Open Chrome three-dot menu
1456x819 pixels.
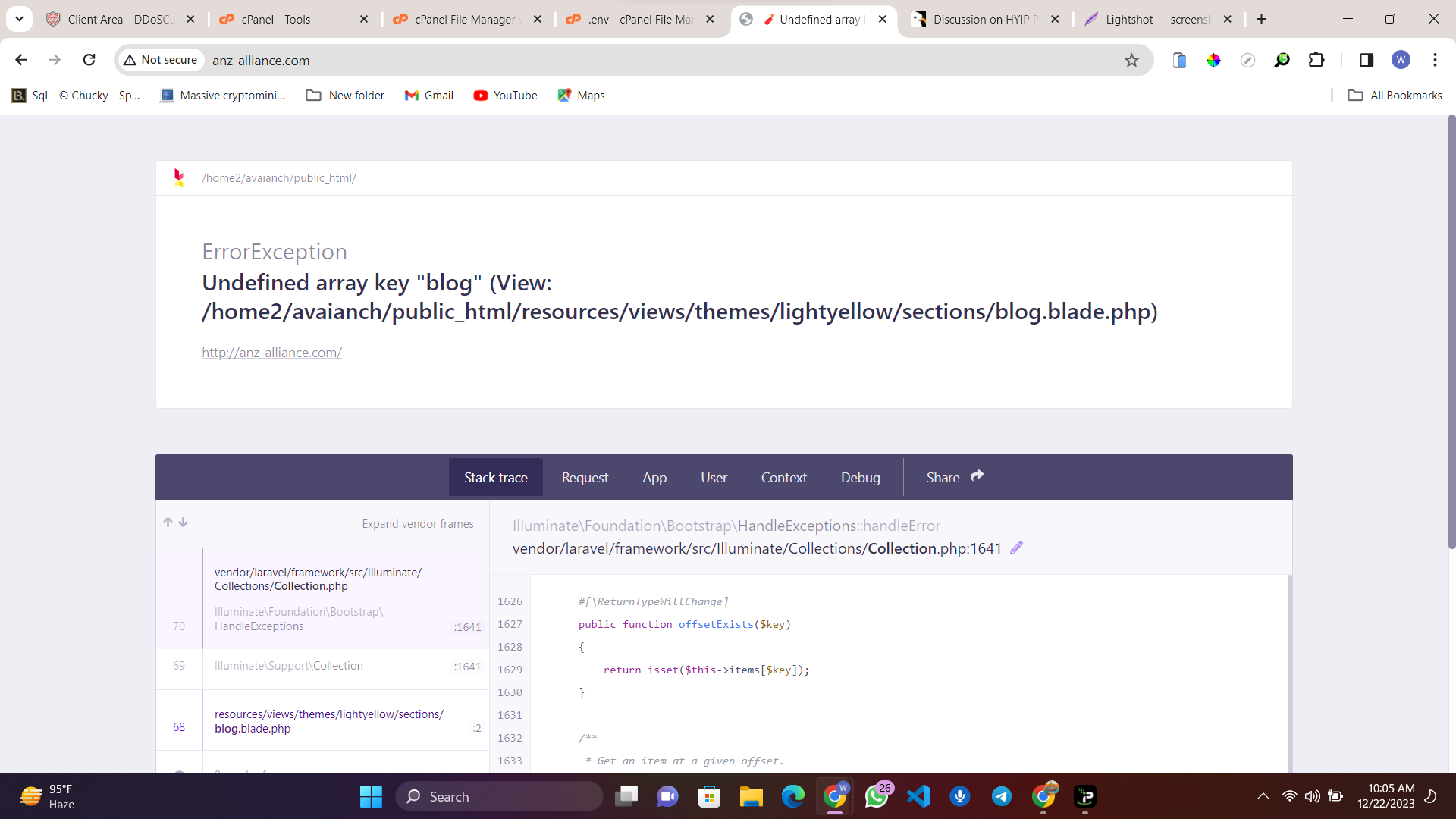click(x=1435, y=60)
